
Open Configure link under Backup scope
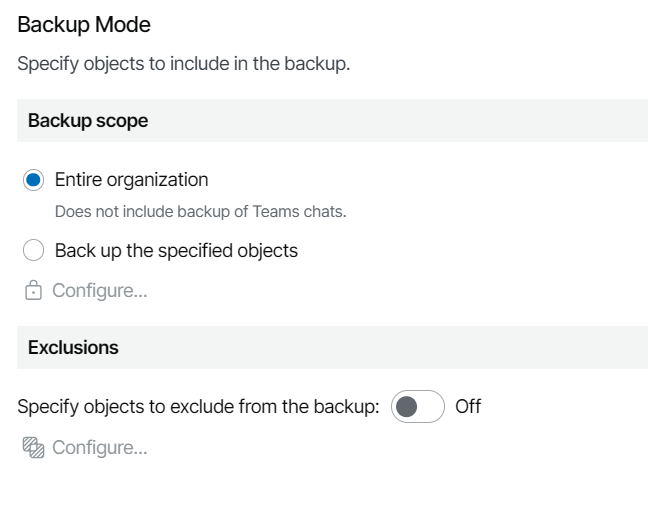tap(100, 290)
